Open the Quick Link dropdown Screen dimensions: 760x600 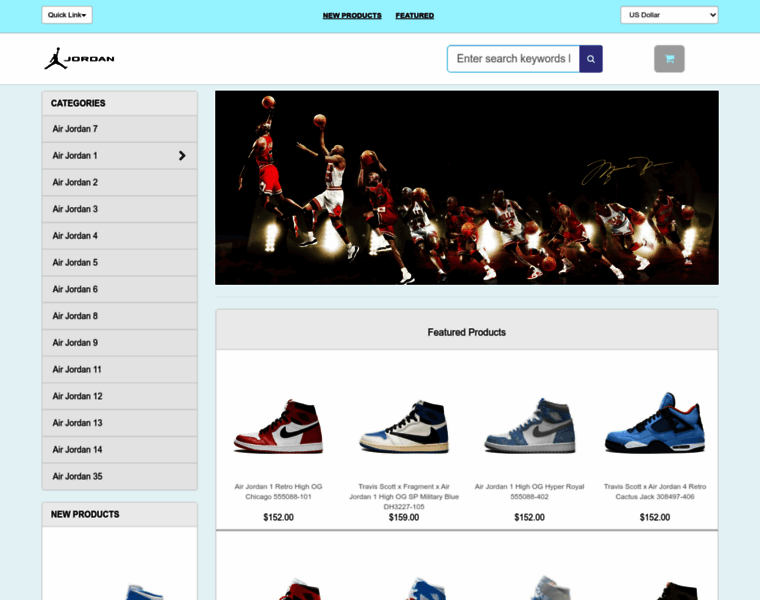point(67,15)
